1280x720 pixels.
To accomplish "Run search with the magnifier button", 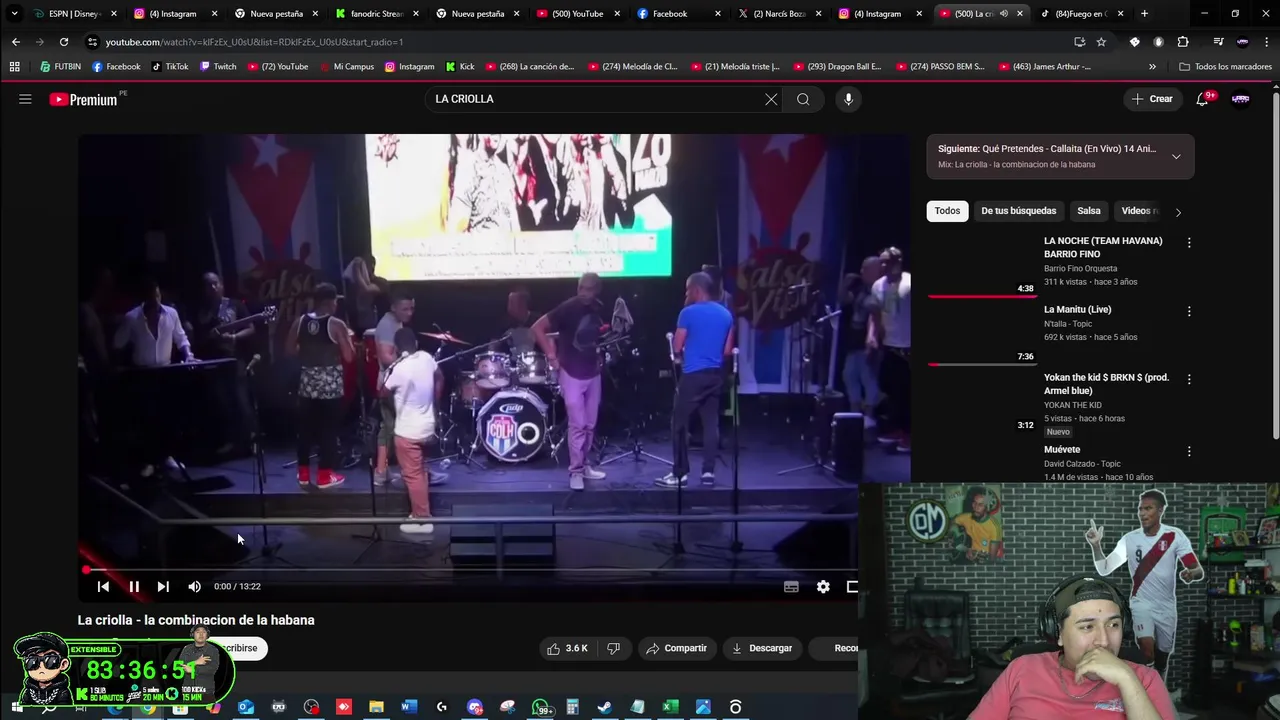I will click(x=803, y=99).
